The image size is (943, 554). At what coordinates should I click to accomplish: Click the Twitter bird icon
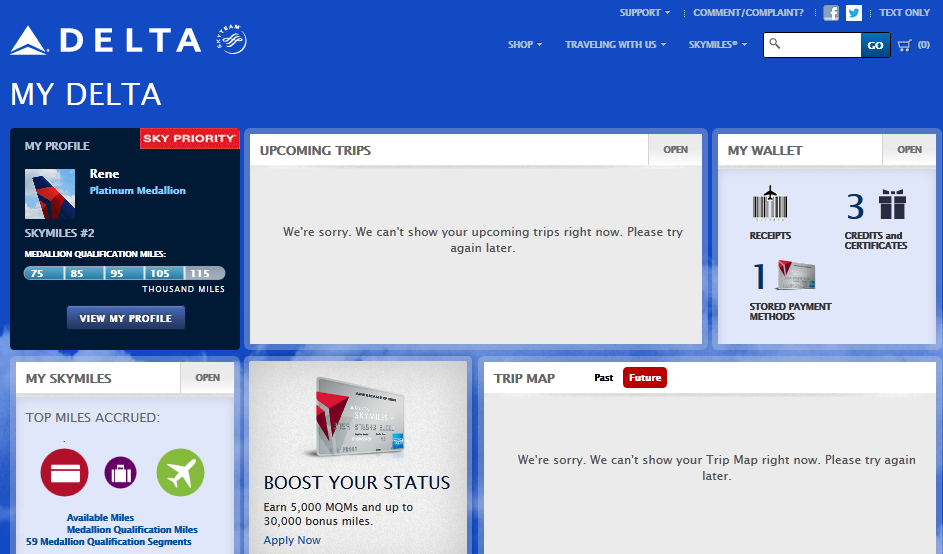(x=853, y=13)
